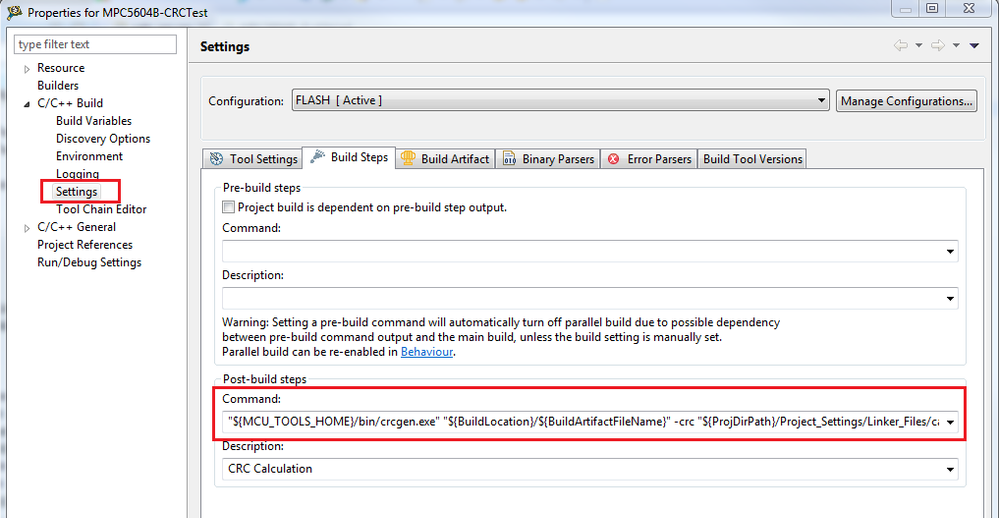Switch to the Build Tool Versions tab
This screenshot has width=999, height=518.
pos(752,159)
